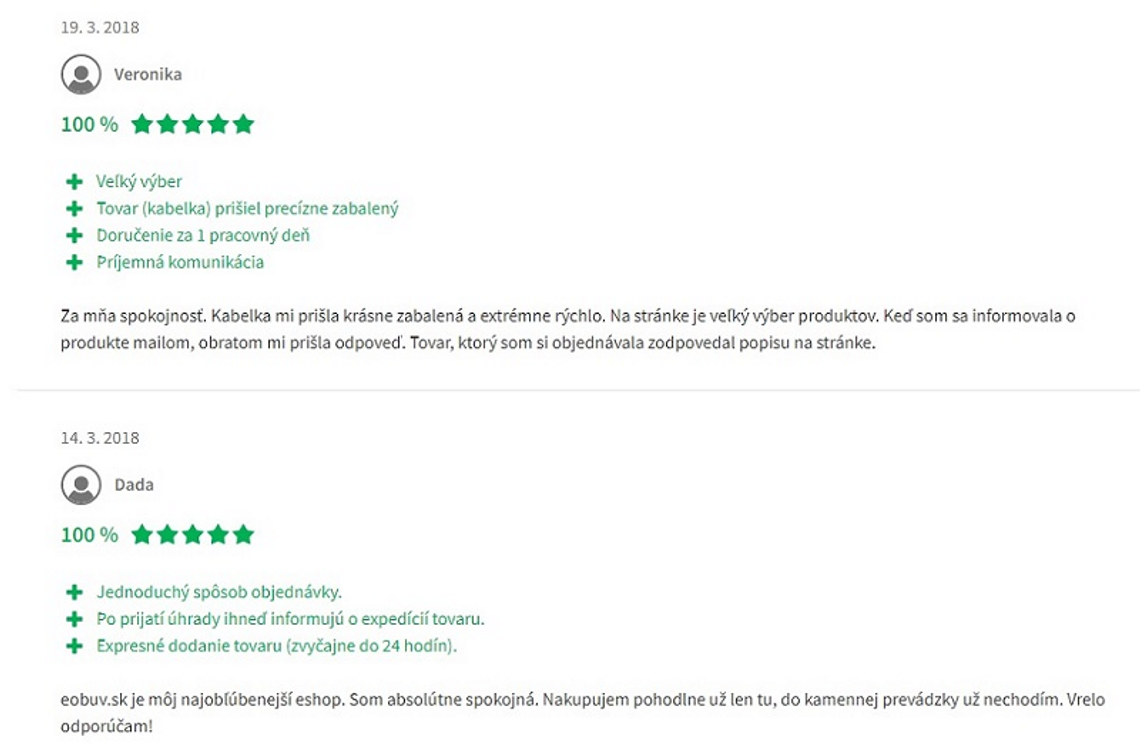The width and height of the screenshot is (1140, 744).
Task: Click the plus icon beside Príjemná komunikácia
Action: pyautogui.click(x=74, y=262)
